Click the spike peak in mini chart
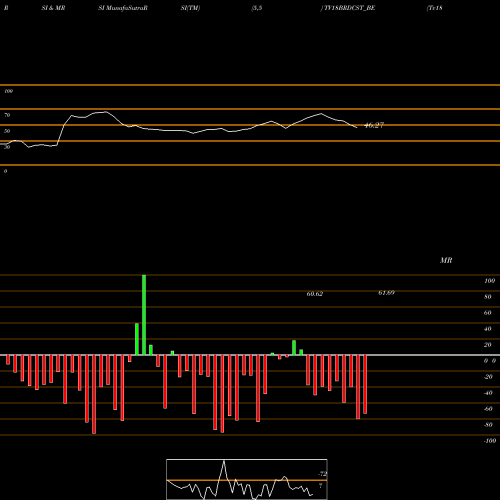This screenshot has width=500, height=500. pyautogui.click(x=224, y=461)
